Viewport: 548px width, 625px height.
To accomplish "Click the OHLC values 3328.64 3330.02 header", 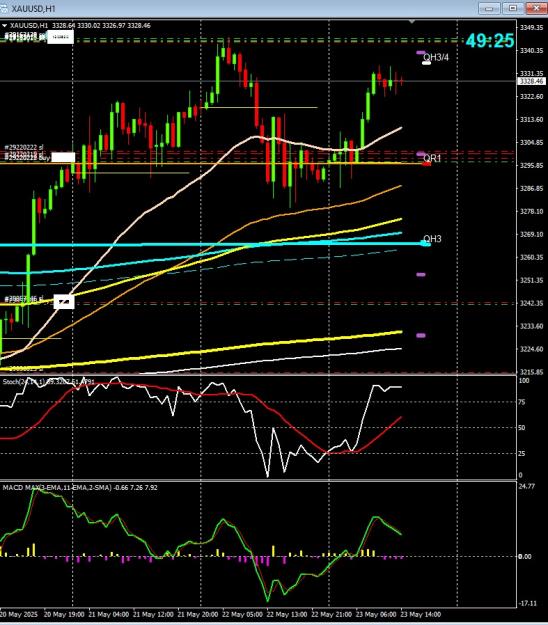I will tap(101, 26).
